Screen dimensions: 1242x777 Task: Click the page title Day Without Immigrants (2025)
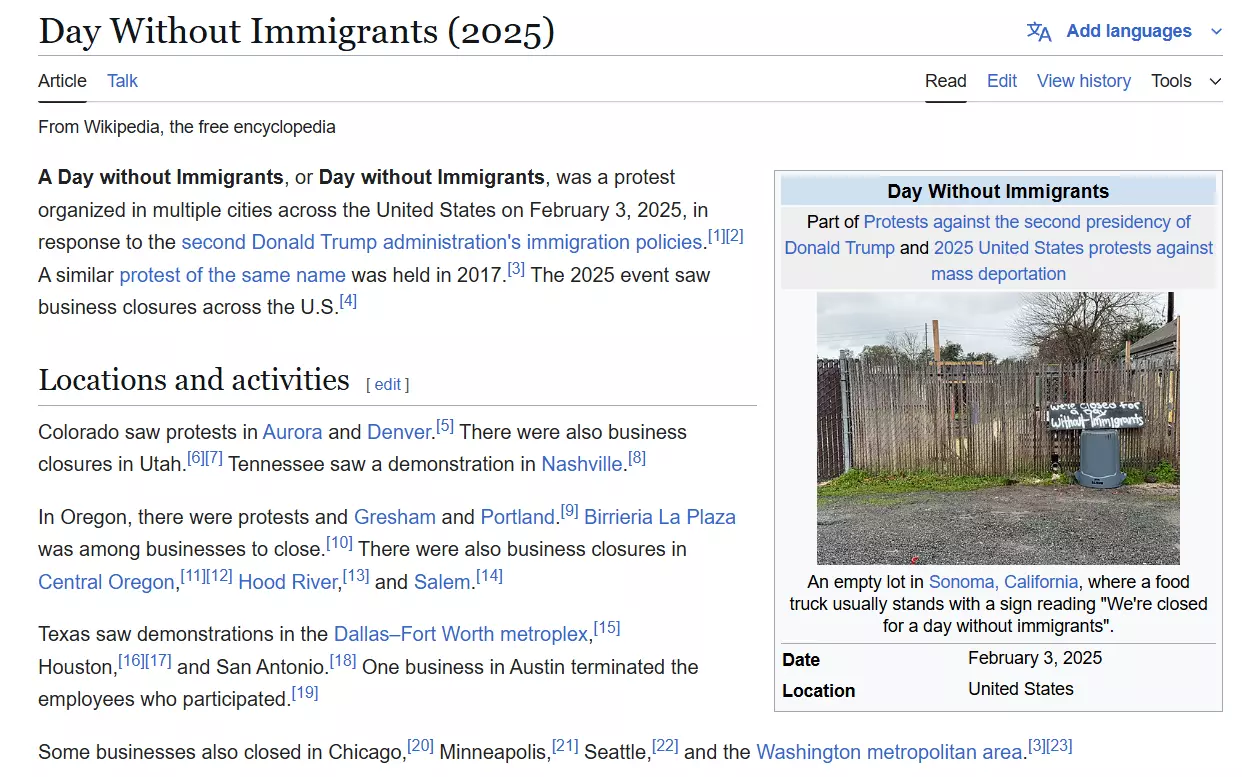[x=297, y=31]
